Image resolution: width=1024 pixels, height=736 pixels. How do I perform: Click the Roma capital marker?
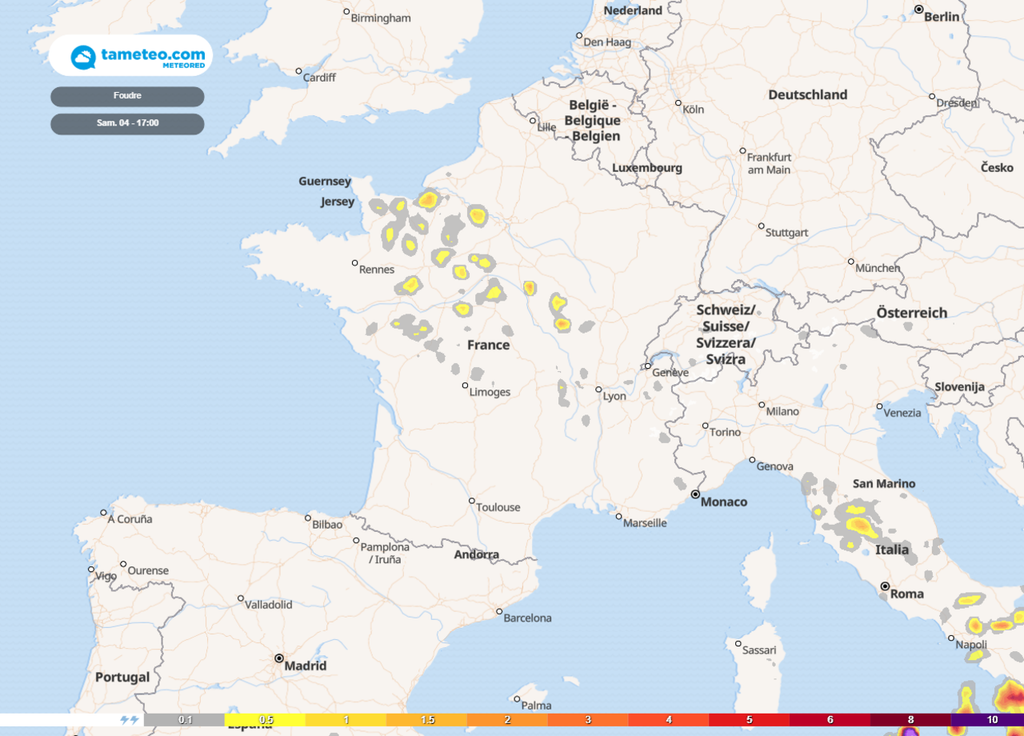884,587
